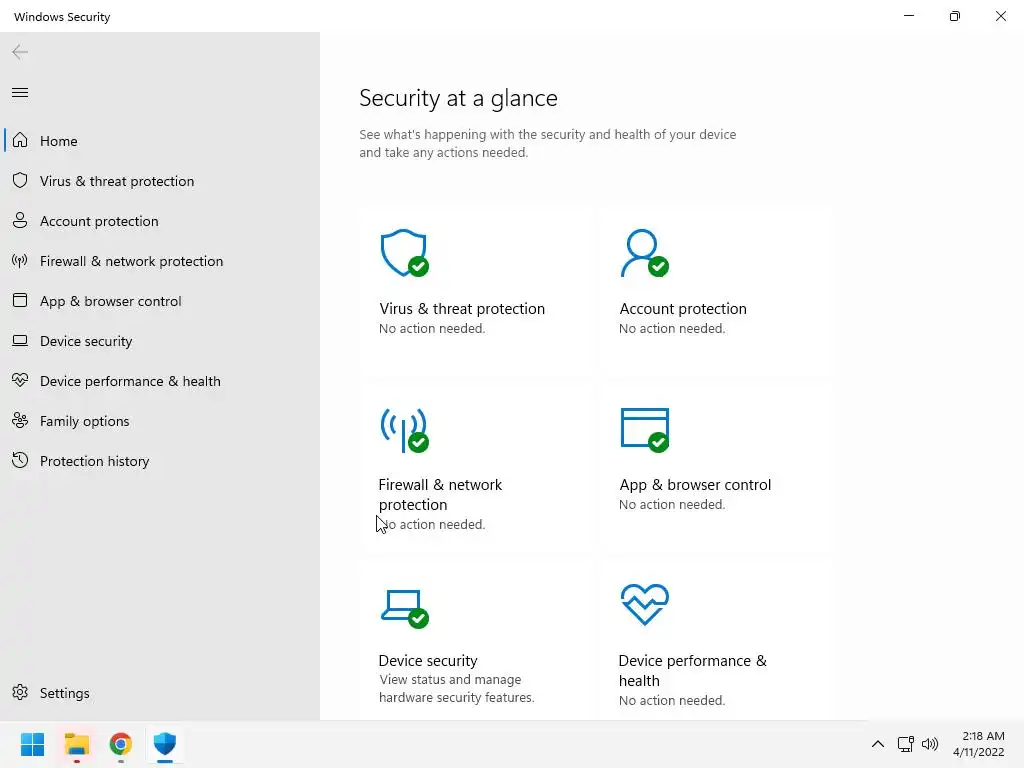The image size is (1024, 768).
Task: Click the large browser window icon tile
Action: [x=645, y=430]
